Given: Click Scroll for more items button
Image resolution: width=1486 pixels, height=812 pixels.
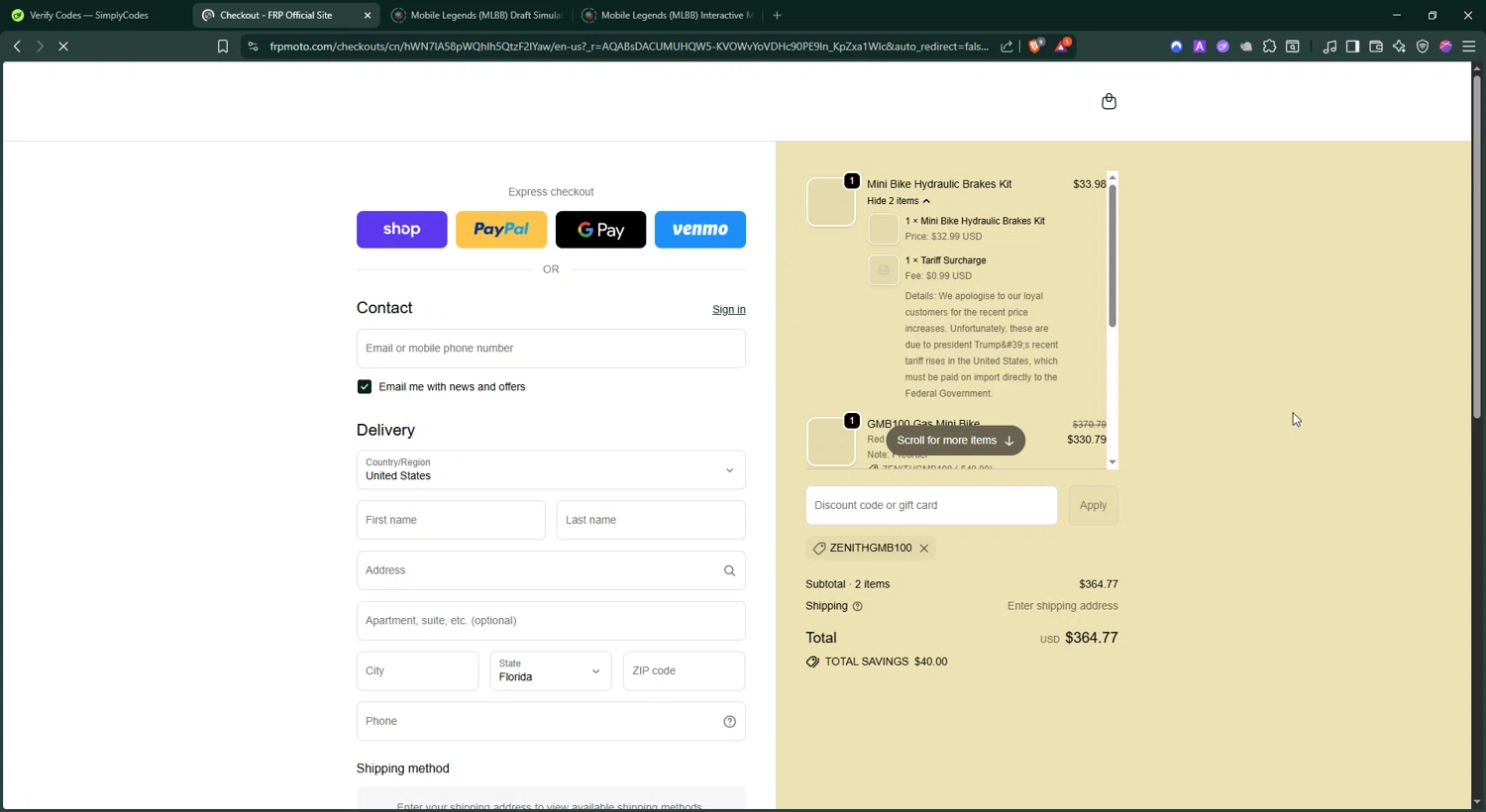Looking at the screenshot, I should (x=956, y=441).
